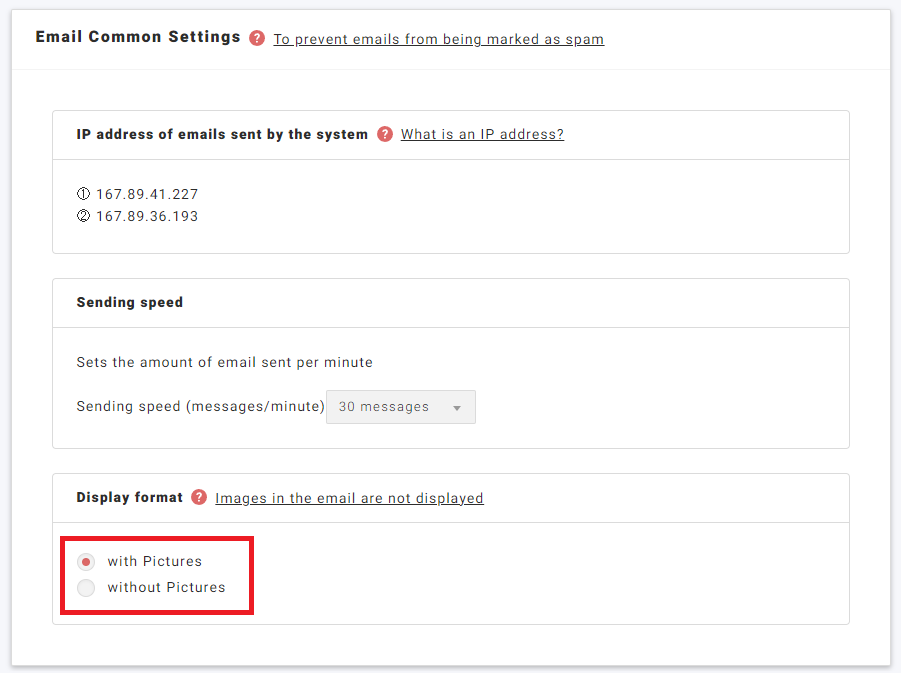
Task: Expand the messages-per-minute selection list
Action: 400,407
